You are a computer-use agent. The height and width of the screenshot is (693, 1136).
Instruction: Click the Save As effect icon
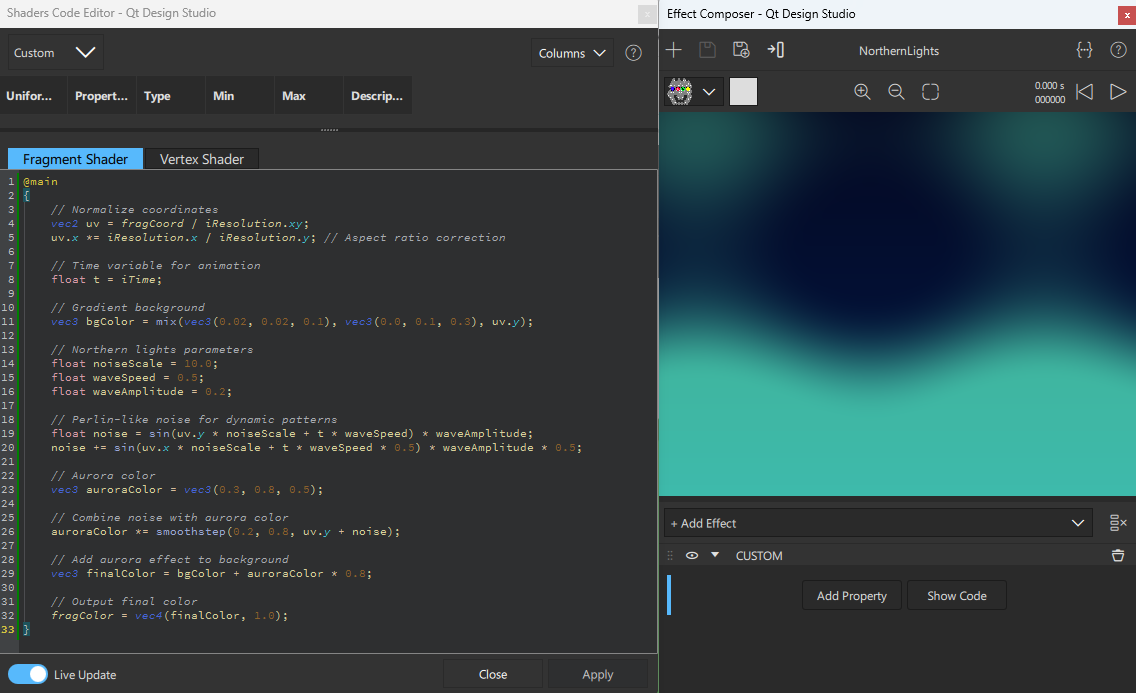click(742, 50)
